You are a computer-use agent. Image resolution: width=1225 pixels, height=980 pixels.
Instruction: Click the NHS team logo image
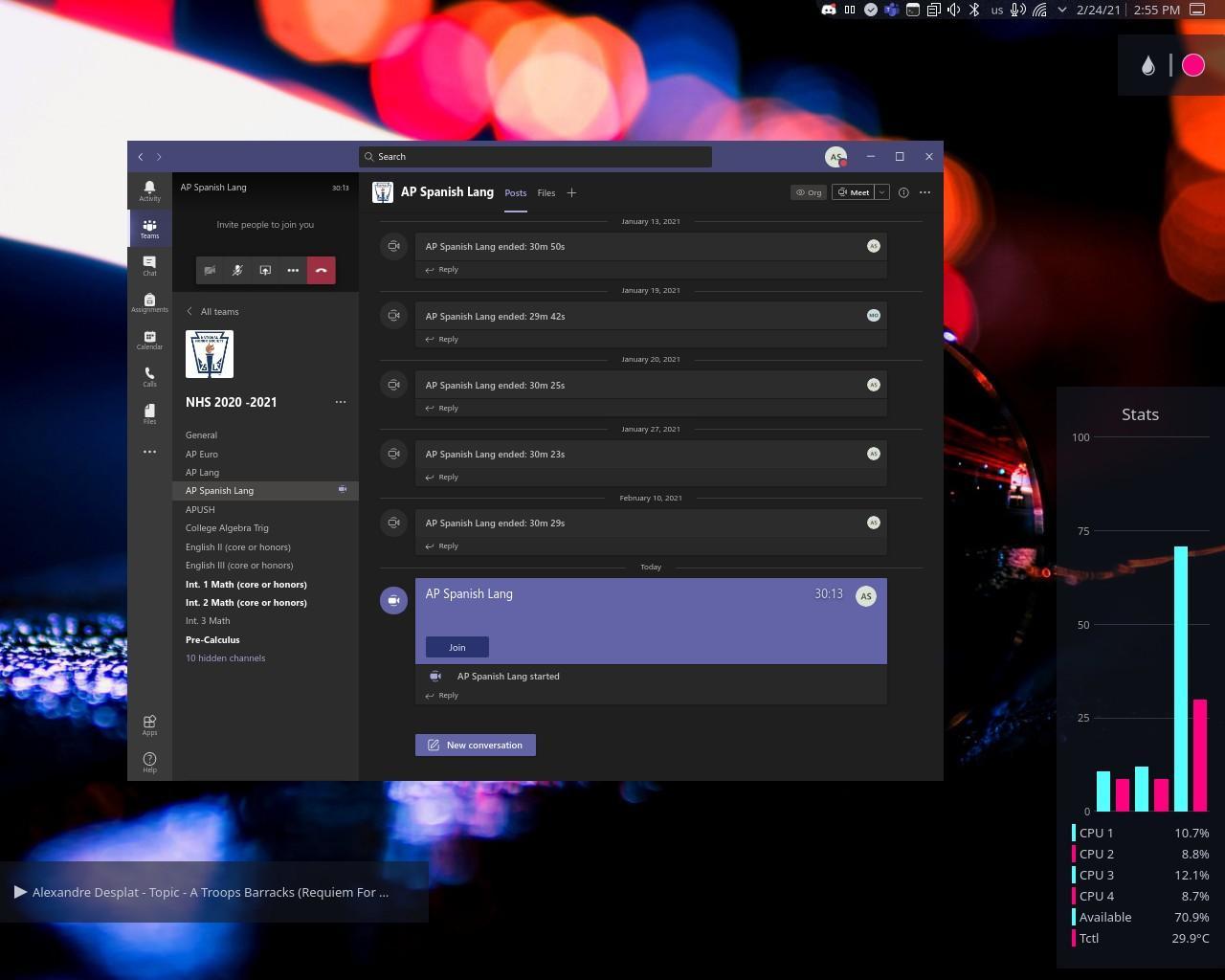(x=210, y=354)
